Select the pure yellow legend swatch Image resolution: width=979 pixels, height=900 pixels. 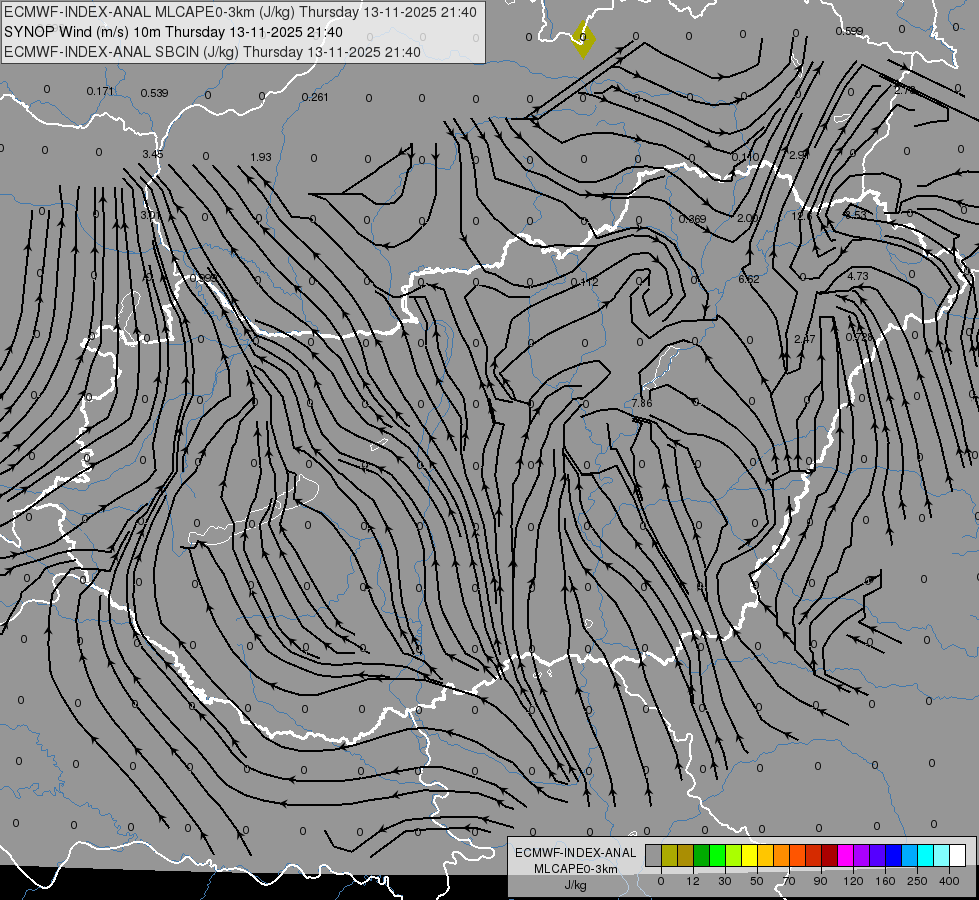tap(749, 855)
